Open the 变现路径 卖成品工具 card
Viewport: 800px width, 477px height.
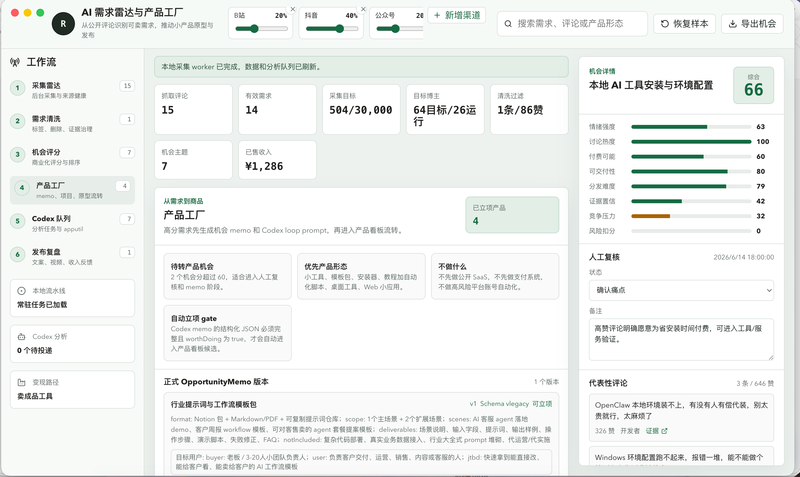(72, 389)
